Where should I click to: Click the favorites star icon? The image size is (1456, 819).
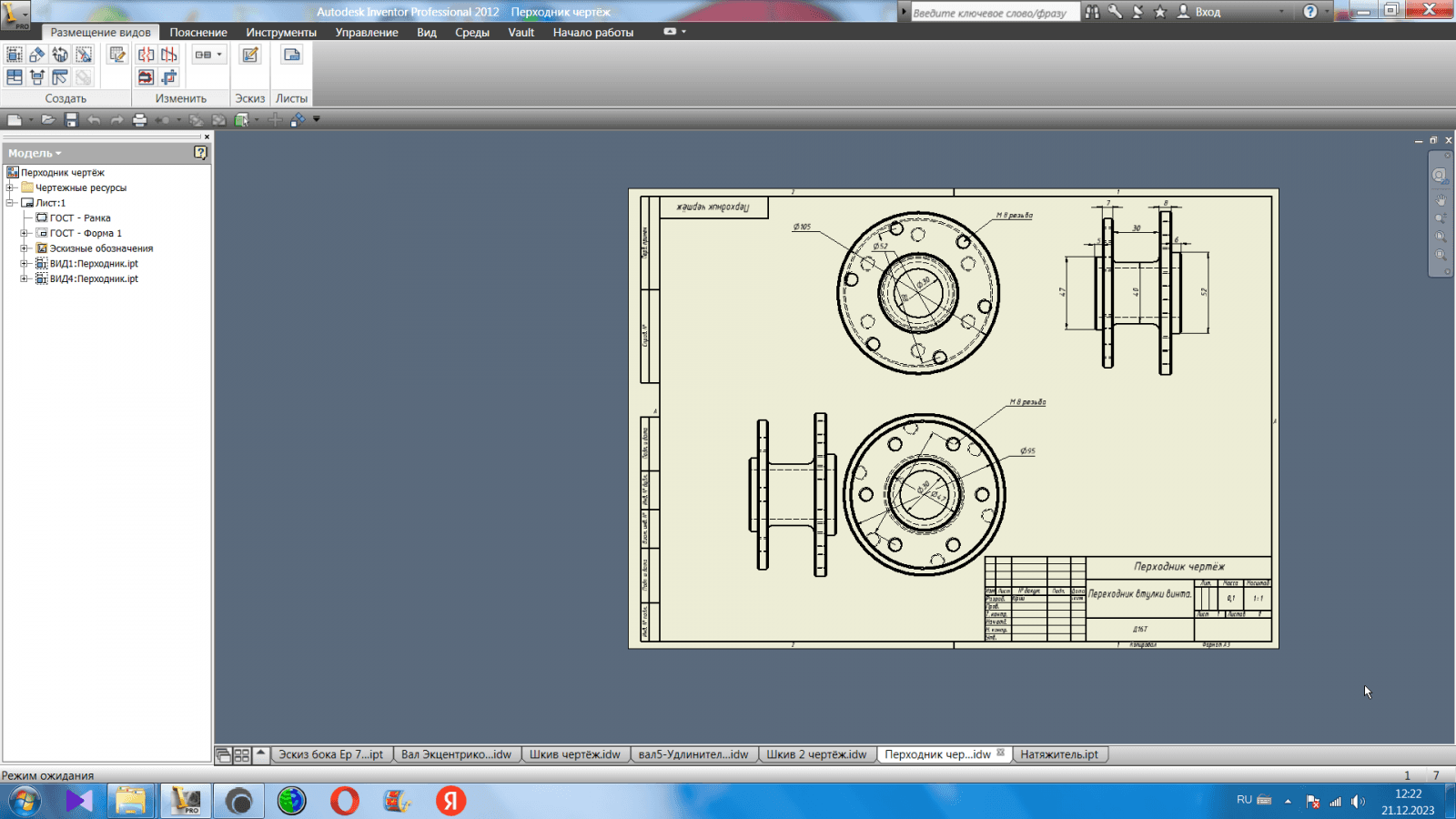tap(1160, 12)
